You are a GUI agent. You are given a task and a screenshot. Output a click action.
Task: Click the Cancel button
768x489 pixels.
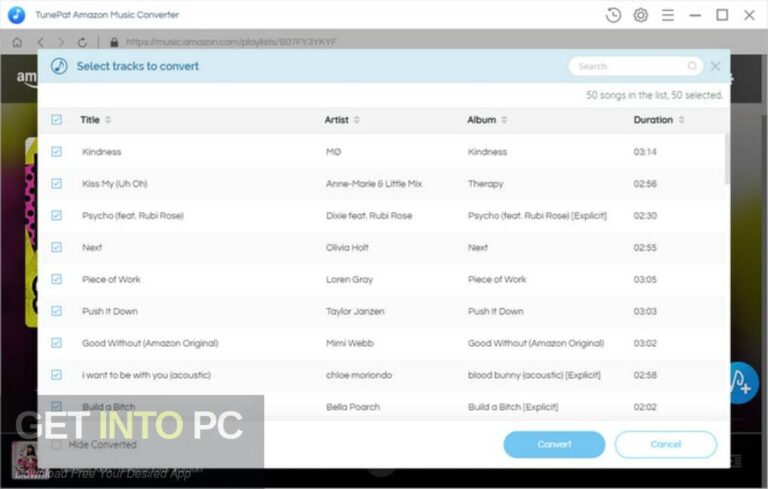click(x=666, y=444)
